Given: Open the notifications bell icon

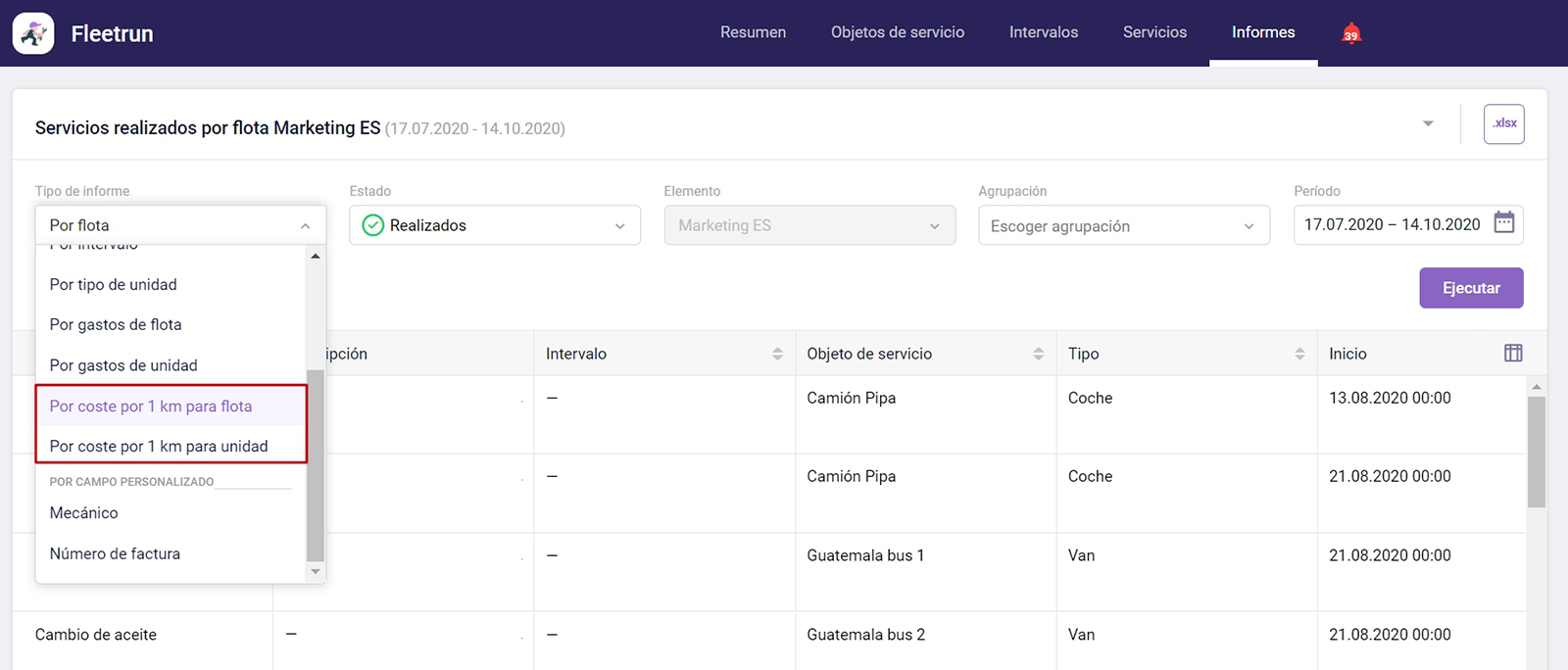Looking at the screenshot, I should (1351, 33).
